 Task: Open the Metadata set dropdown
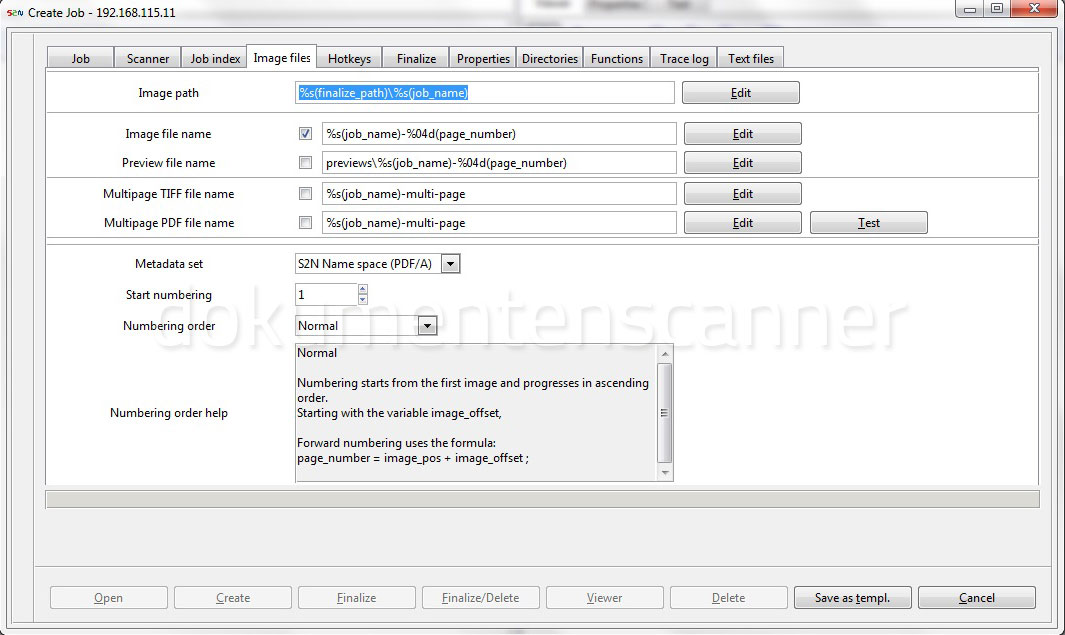(450, 264)
